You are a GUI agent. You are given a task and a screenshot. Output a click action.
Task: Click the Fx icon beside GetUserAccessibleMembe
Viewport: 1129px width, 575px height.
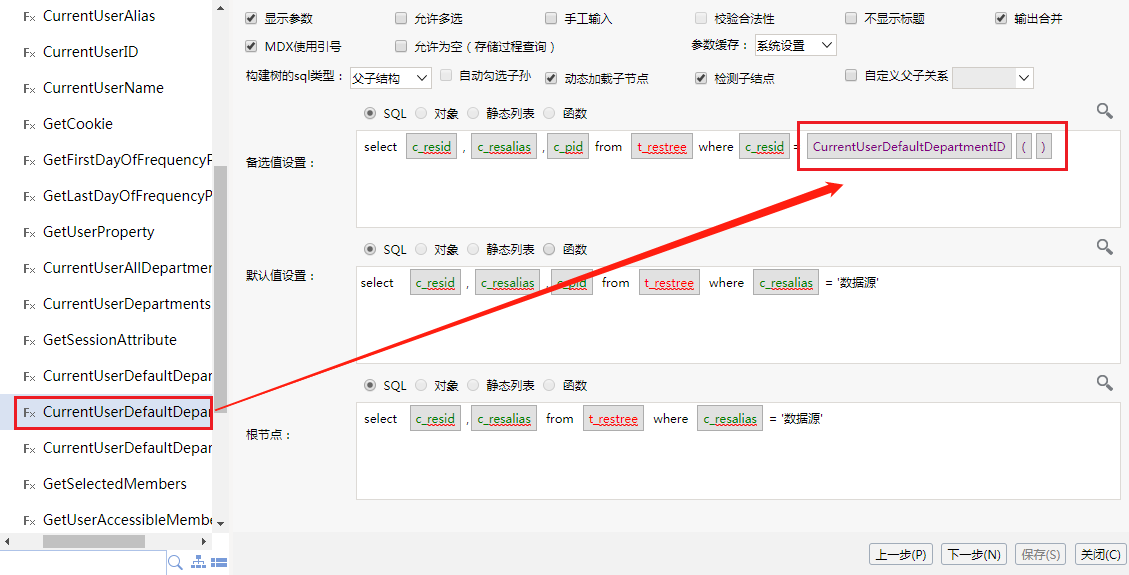point(30,520)
